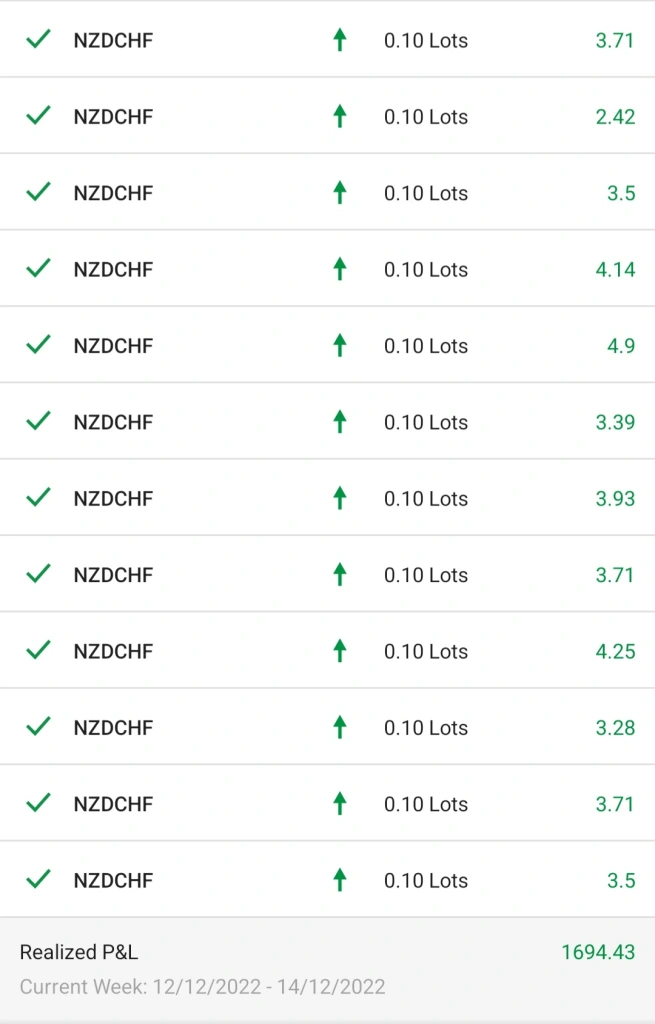Click the up arrow on the 2.42 trade row
The width and height of the screenshot is (655, 1024).
pos(340,116)
